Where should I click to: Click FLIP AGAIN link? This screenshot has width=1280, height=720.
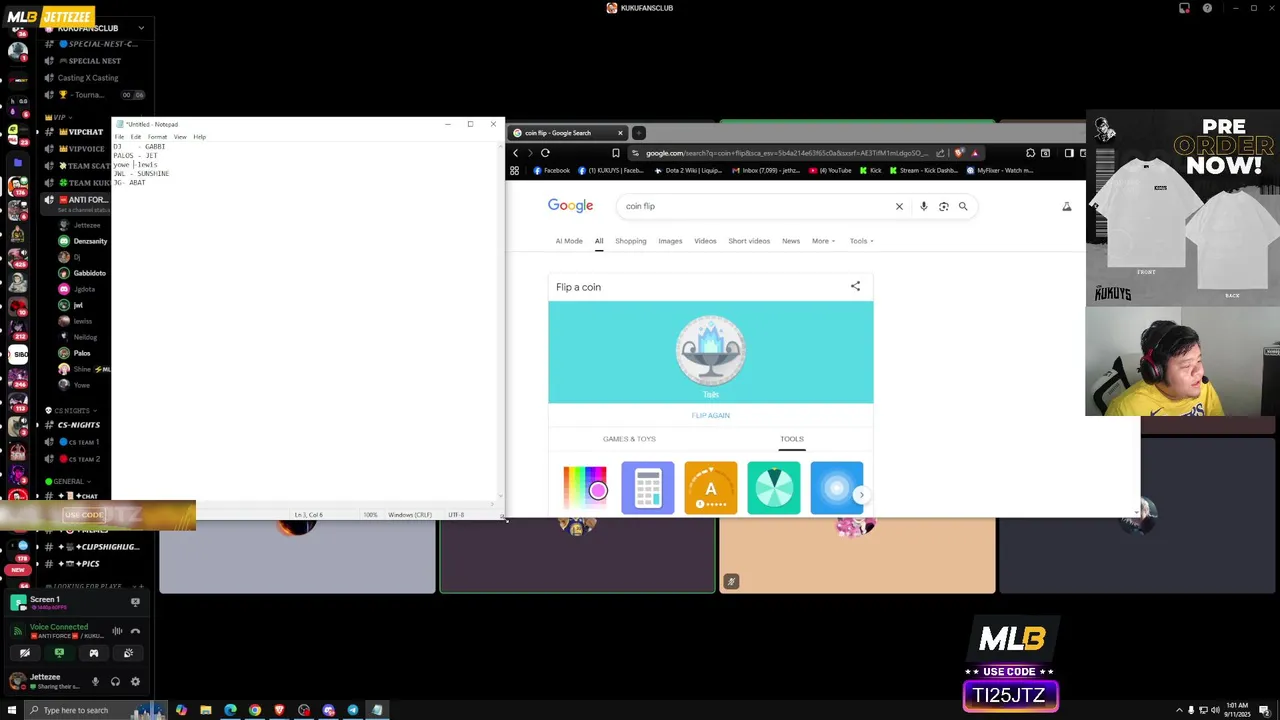tap(711, 415)
